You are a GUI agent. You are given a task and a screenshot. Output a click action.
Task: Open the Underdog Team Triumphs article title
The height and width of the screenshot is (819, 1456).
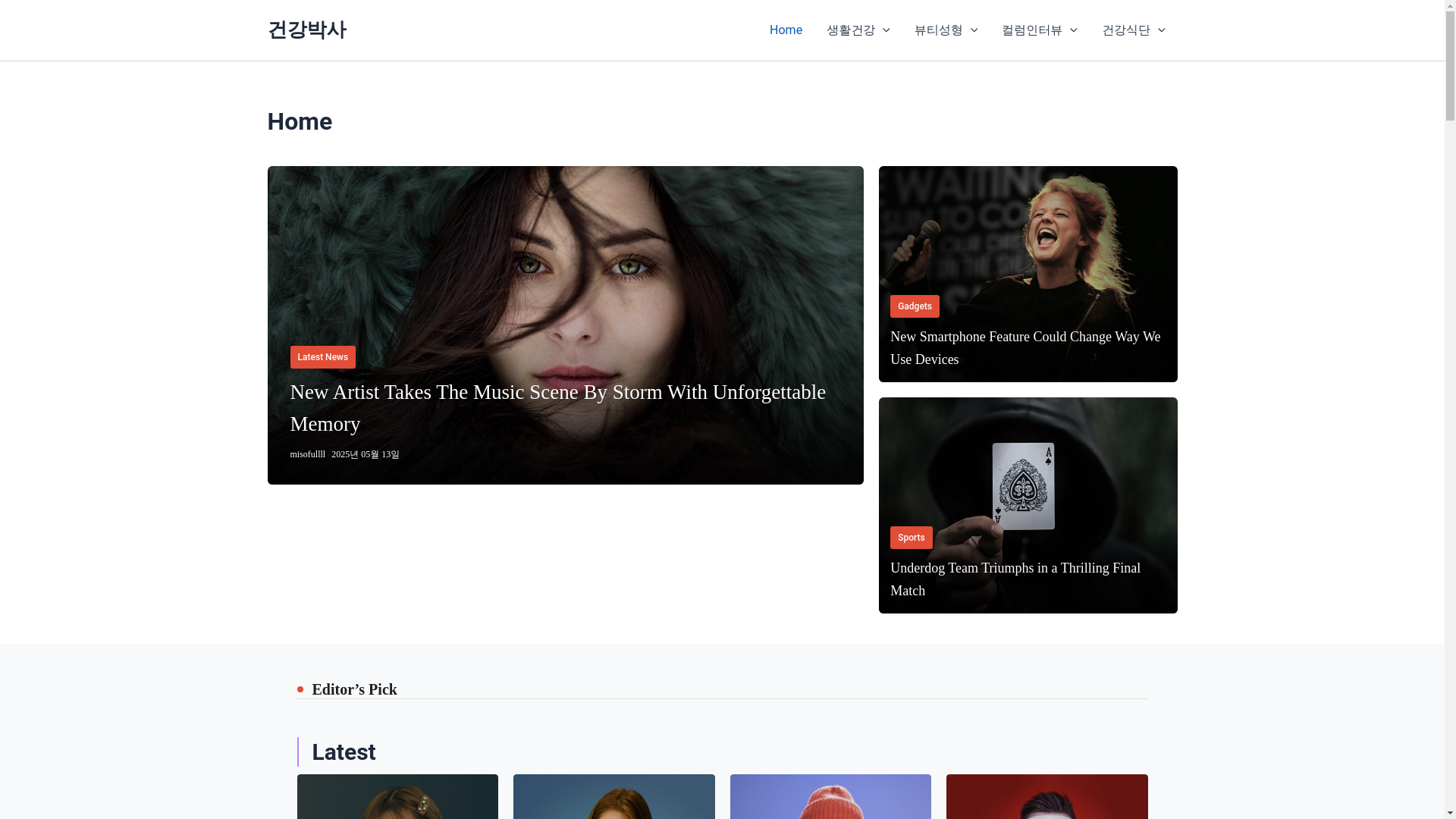(1015, 579)
